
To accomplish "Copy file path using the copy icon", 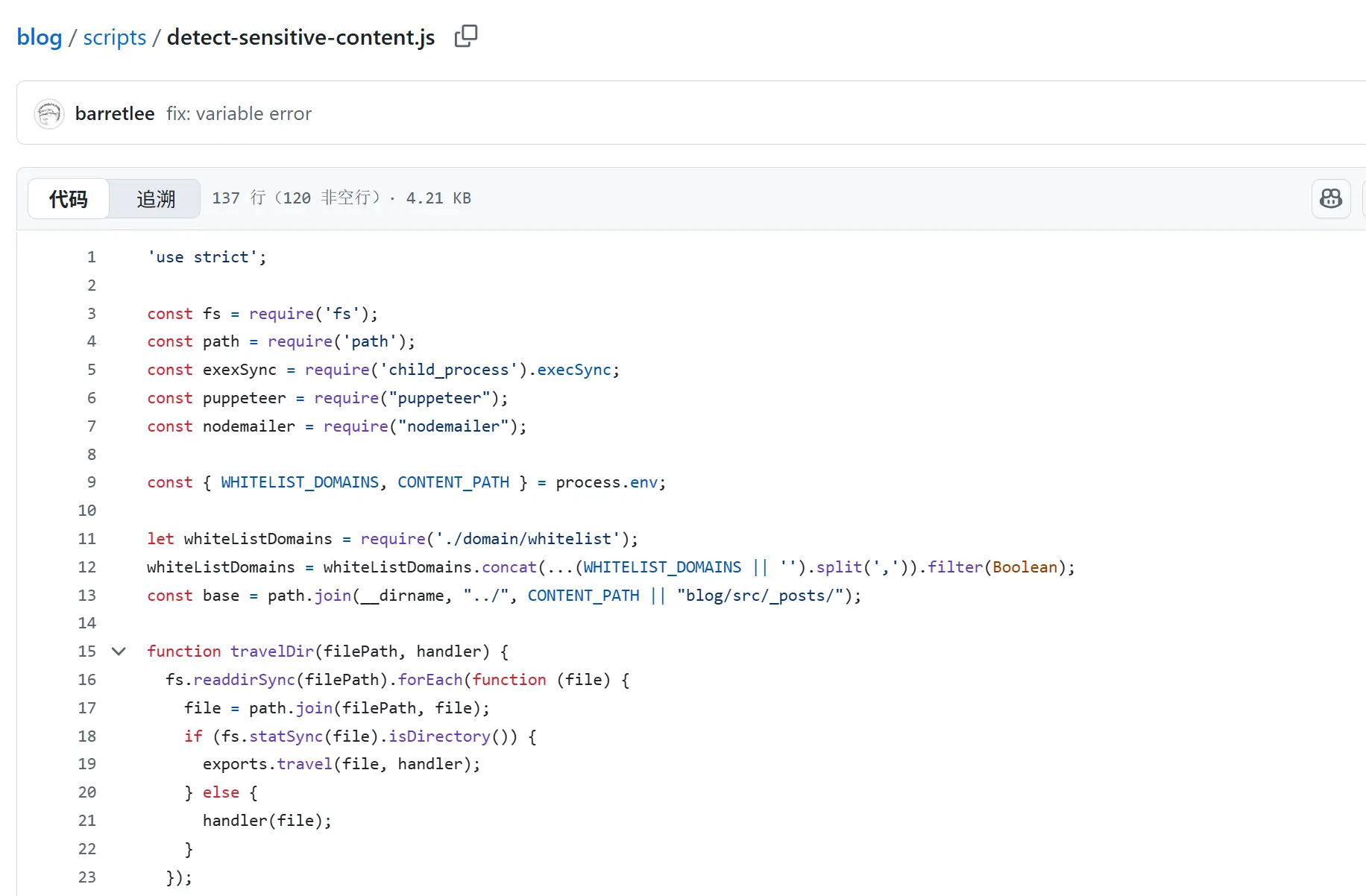I will 466,36.
